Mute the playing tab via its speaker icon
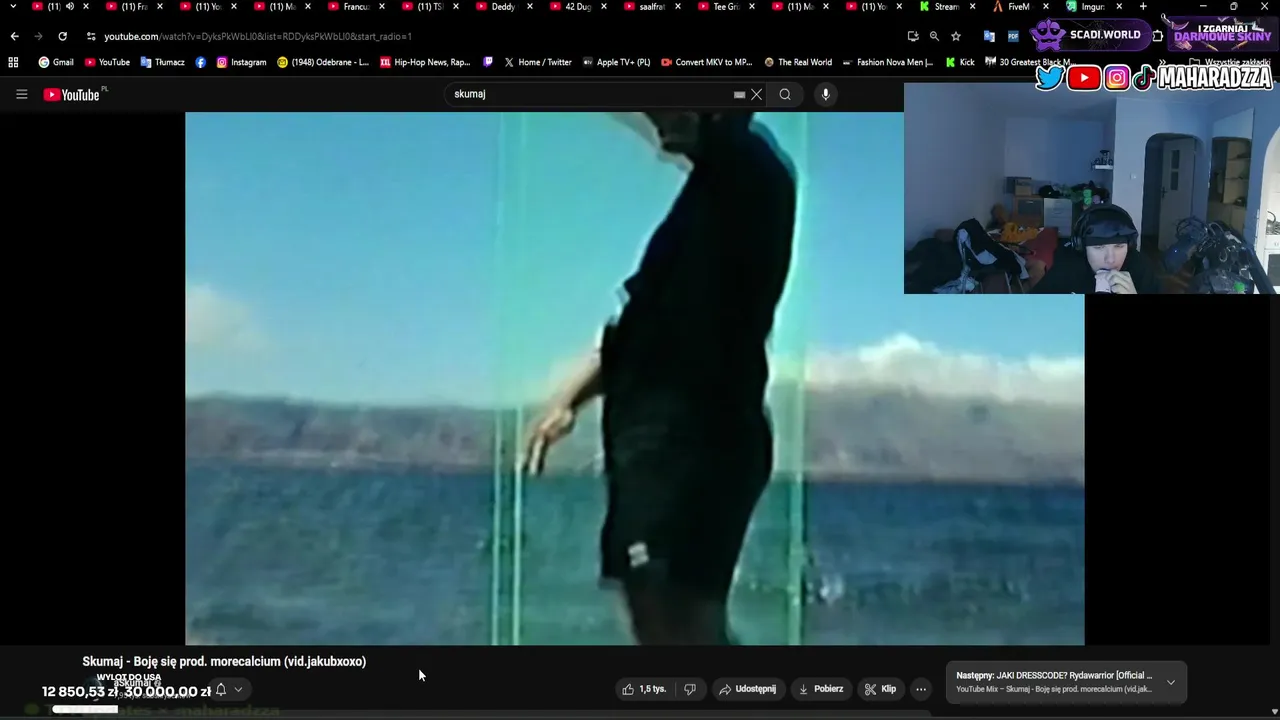This screenshot has height=720, width=1280. point(69,7)
